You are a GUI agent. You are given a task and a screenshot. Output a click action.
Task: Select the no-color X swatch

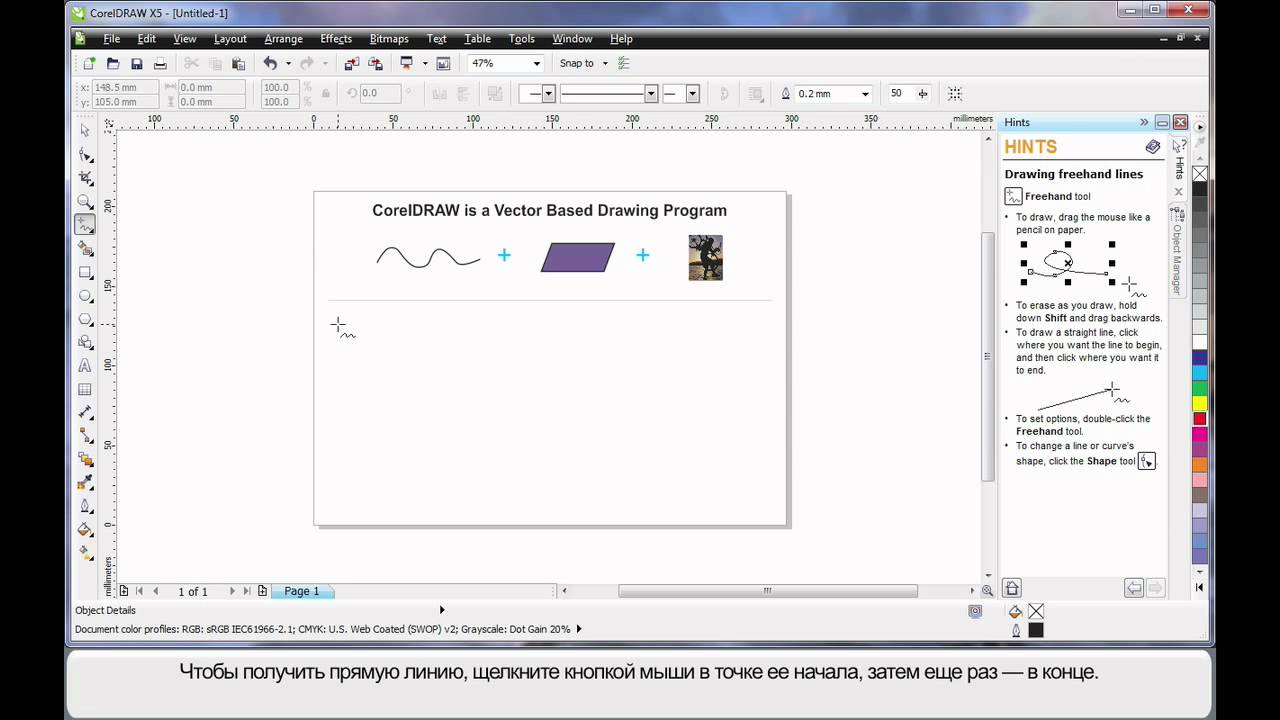[1200, 174]
